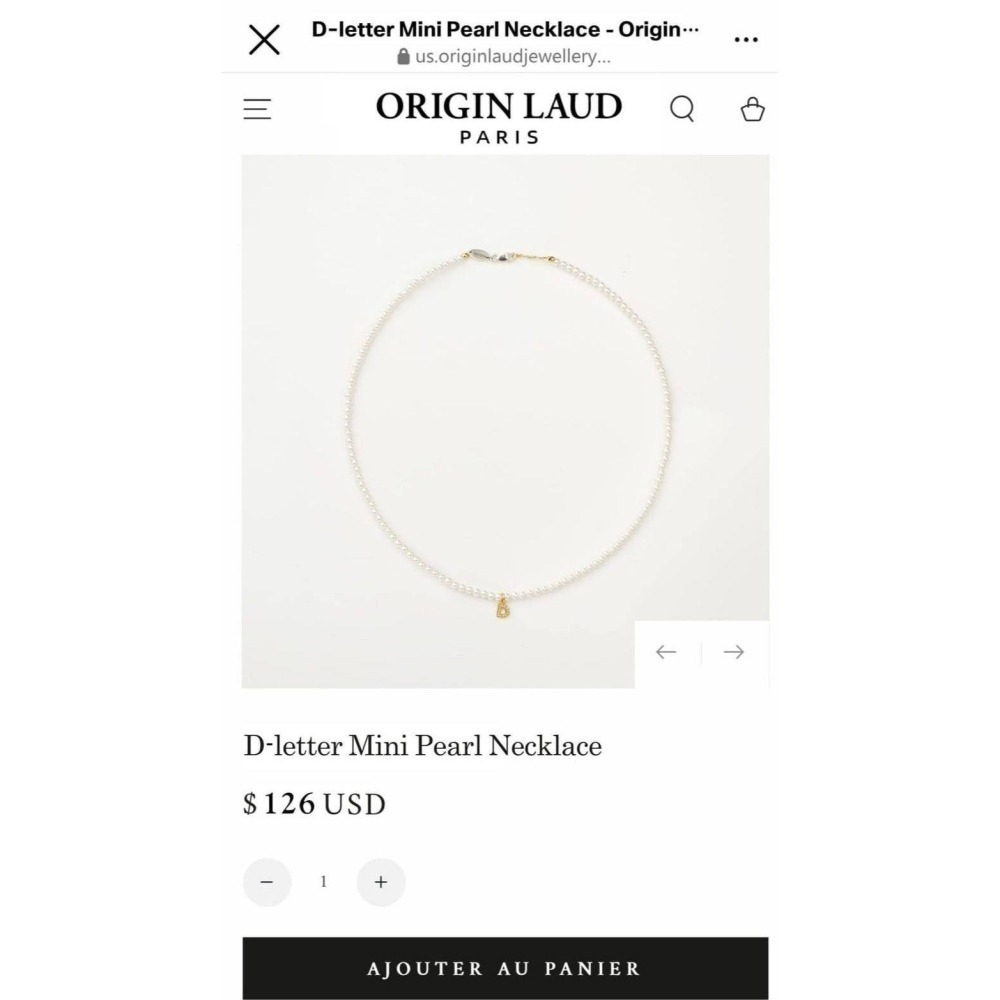This screenshot has height=1000, width=1000.
Task: Tap the D-letter Mini Pearl Necklace page title
Action: 504,29
